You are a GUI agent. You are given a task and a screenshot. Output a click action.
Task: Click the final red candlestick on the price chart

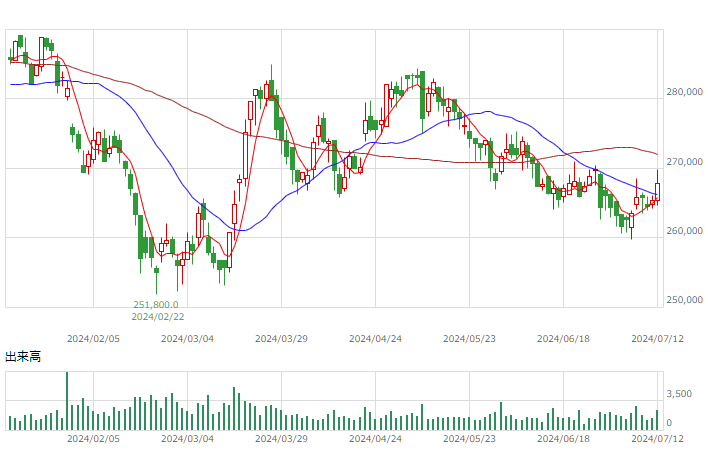point(657,190)
